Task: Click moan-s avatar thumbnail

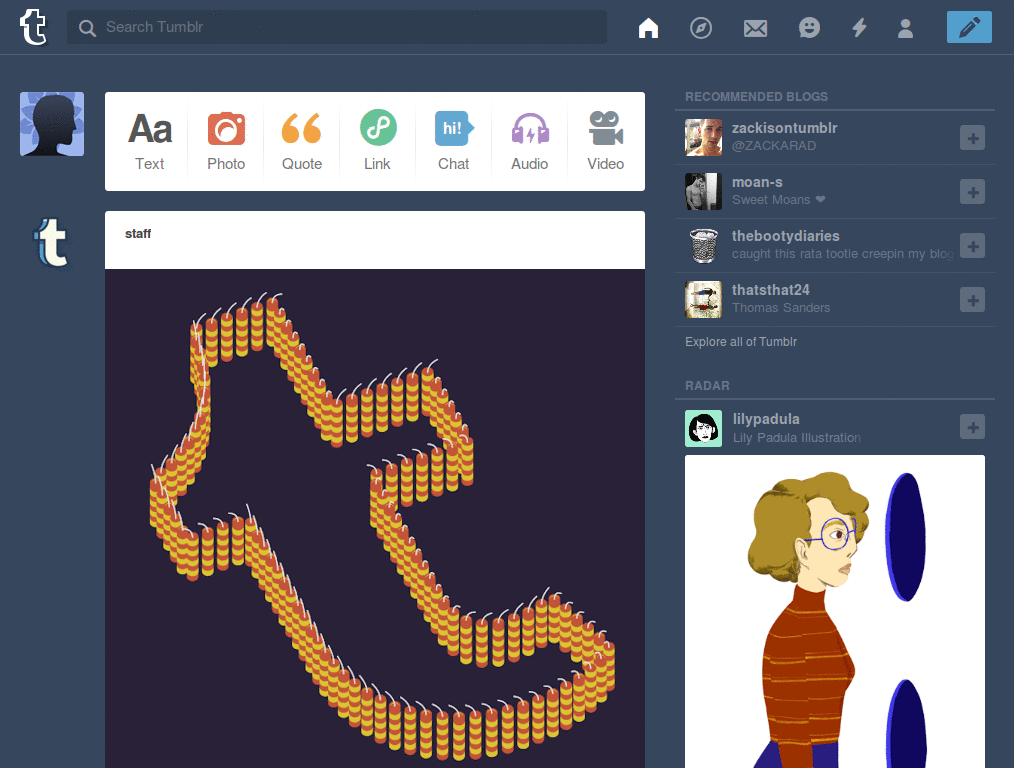Action: point(703,191)
